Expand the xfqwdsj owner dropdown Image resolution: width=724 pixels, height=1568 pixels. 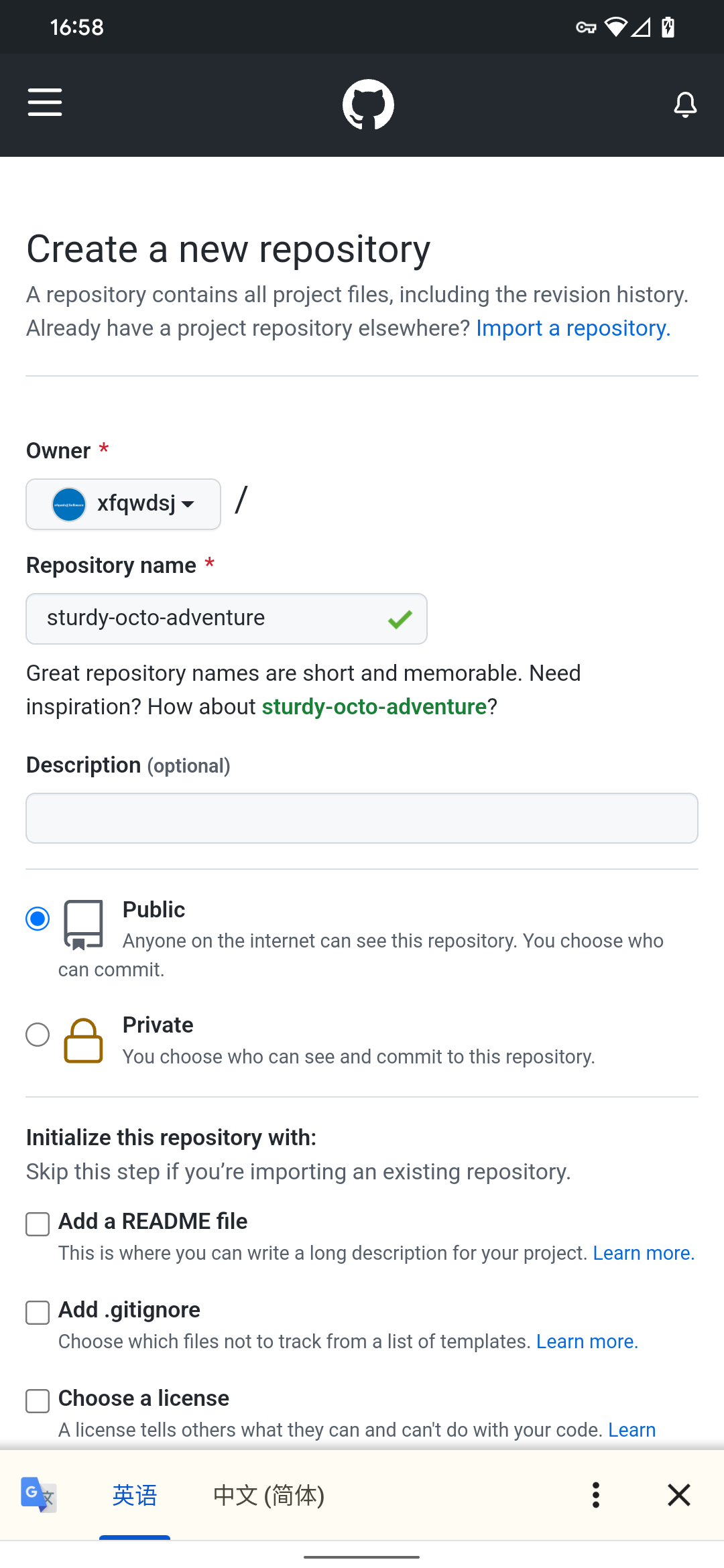click(x=123, y=504)
